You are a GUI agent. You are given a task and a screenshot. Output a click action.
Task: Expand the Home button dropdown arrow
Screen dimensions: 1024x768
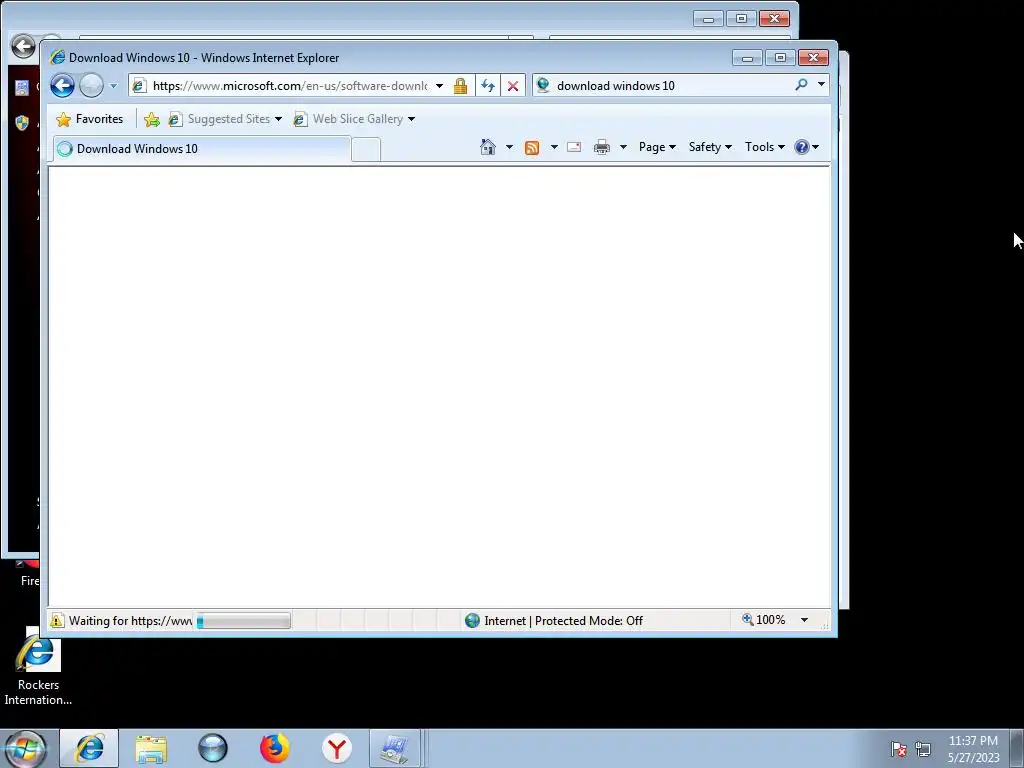pos(509,147)
